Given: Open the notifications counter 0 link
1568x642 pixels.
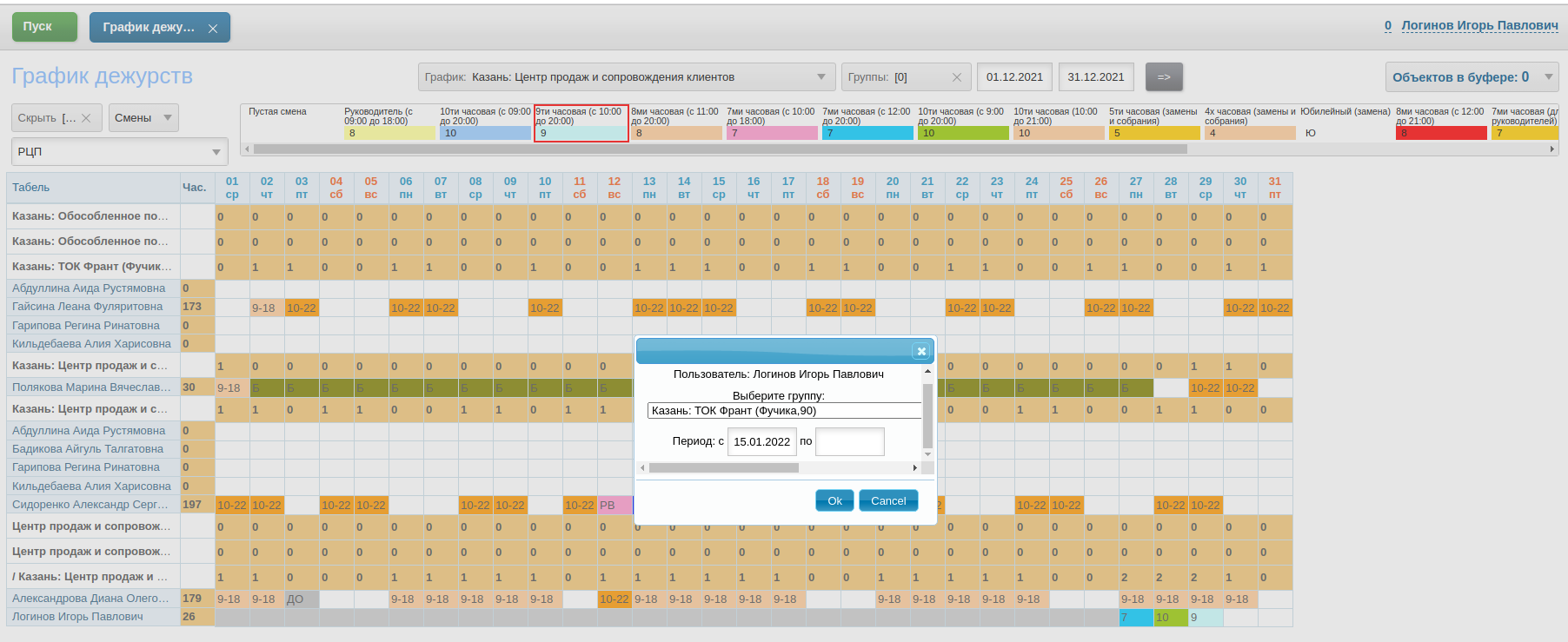Looking at the screenshot, I should pos(1388,25).
